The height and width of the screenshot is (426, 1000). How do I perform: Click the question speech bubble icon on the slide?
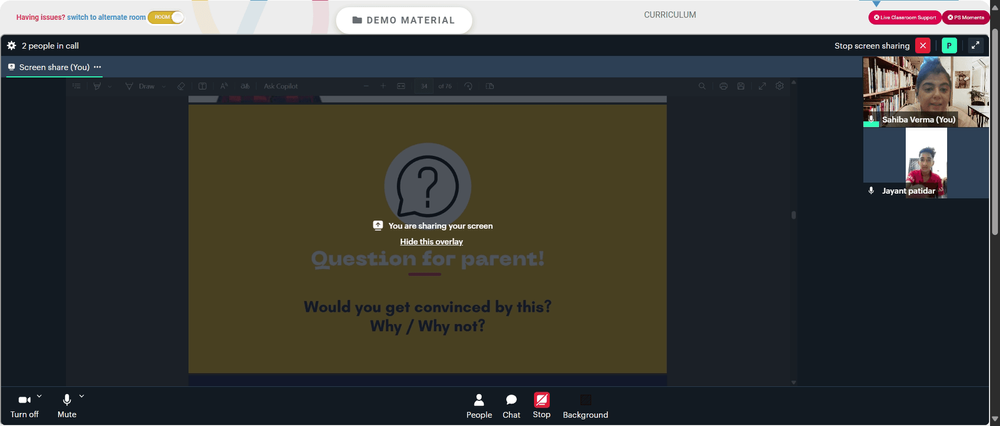(x=427, y=186)
